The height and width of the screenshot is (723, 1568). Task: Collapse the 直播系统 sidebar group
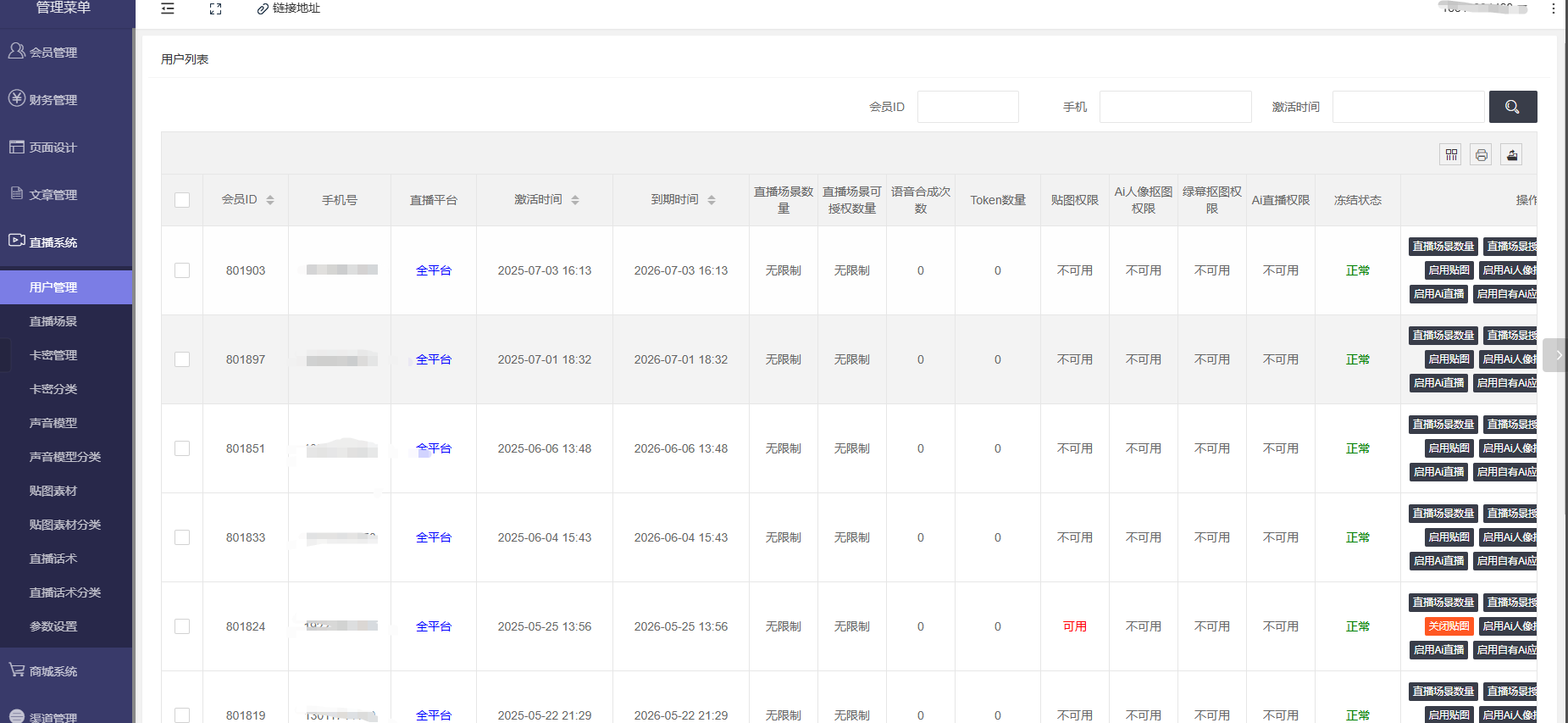(x=66, y=242)
